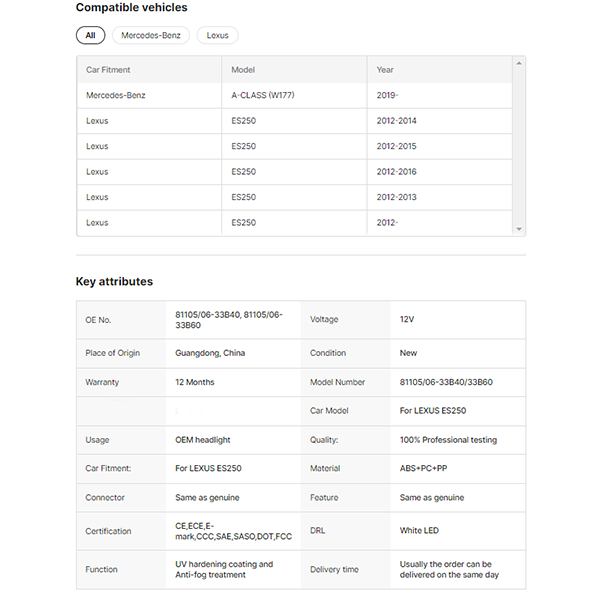The height and width of the screenshot is (600, 600).
Task: Click the Key attributes heading
Action: (114, 282)
